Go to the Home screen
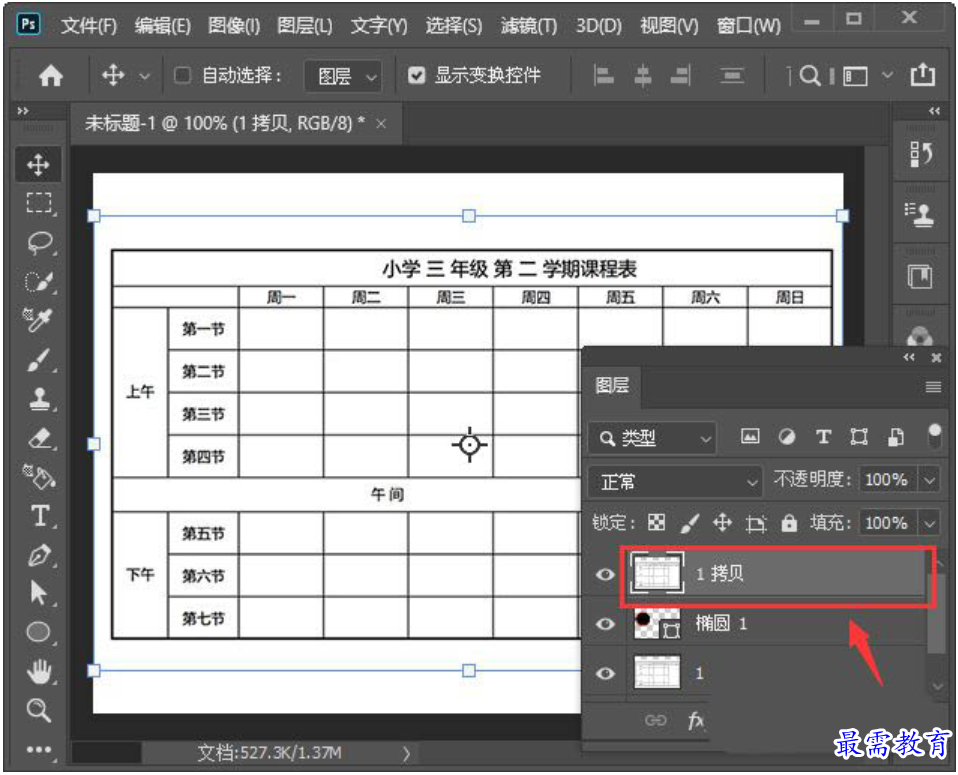Image resolution: width=958 pixels, height=775 pixels. tap(50, 76)
